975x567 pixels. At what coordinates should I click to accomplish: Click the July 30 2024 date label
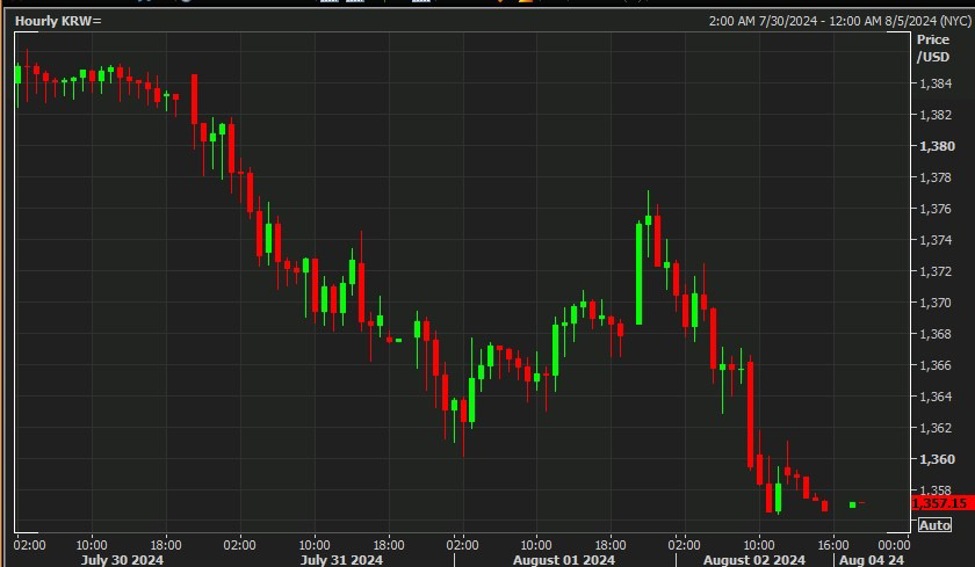point(122,560)
